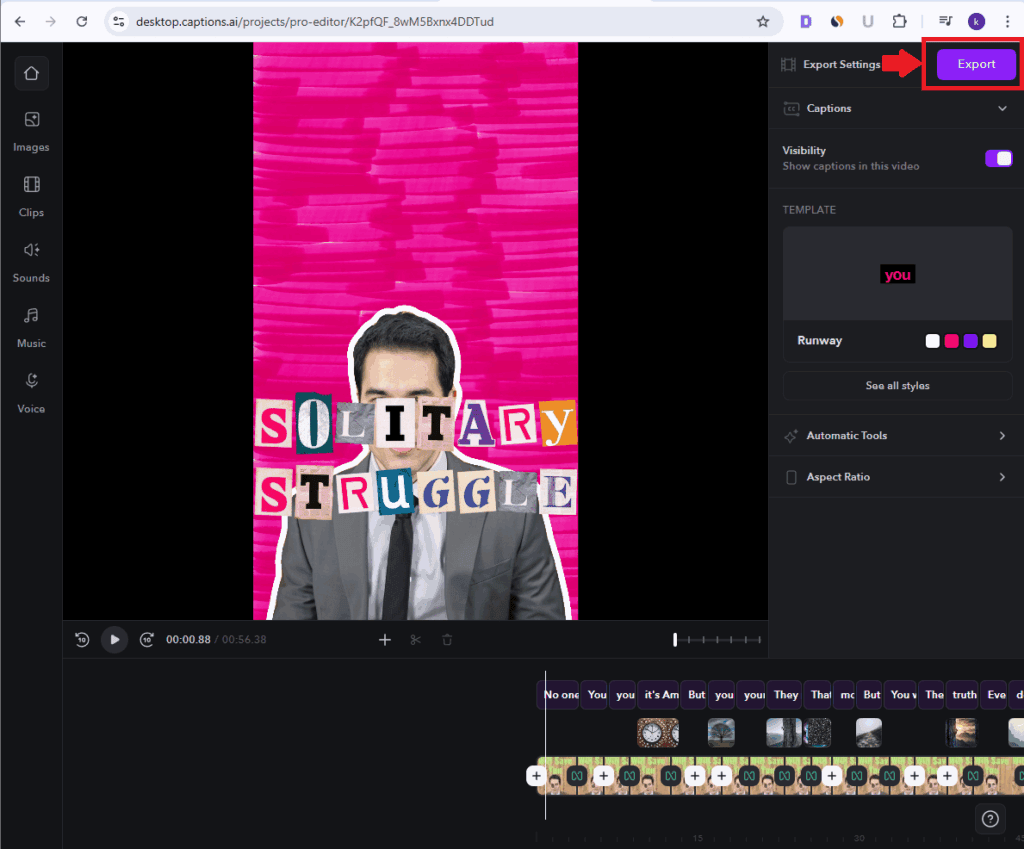Open Export Settings

(x=831, y=64)
